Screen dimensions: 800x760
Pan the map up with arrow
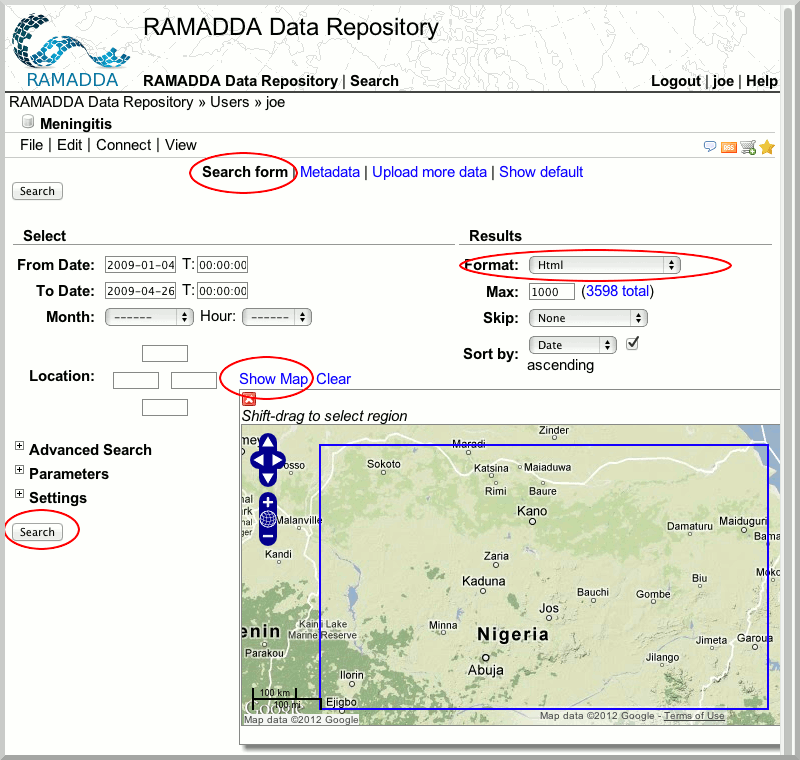click(268, 443)
